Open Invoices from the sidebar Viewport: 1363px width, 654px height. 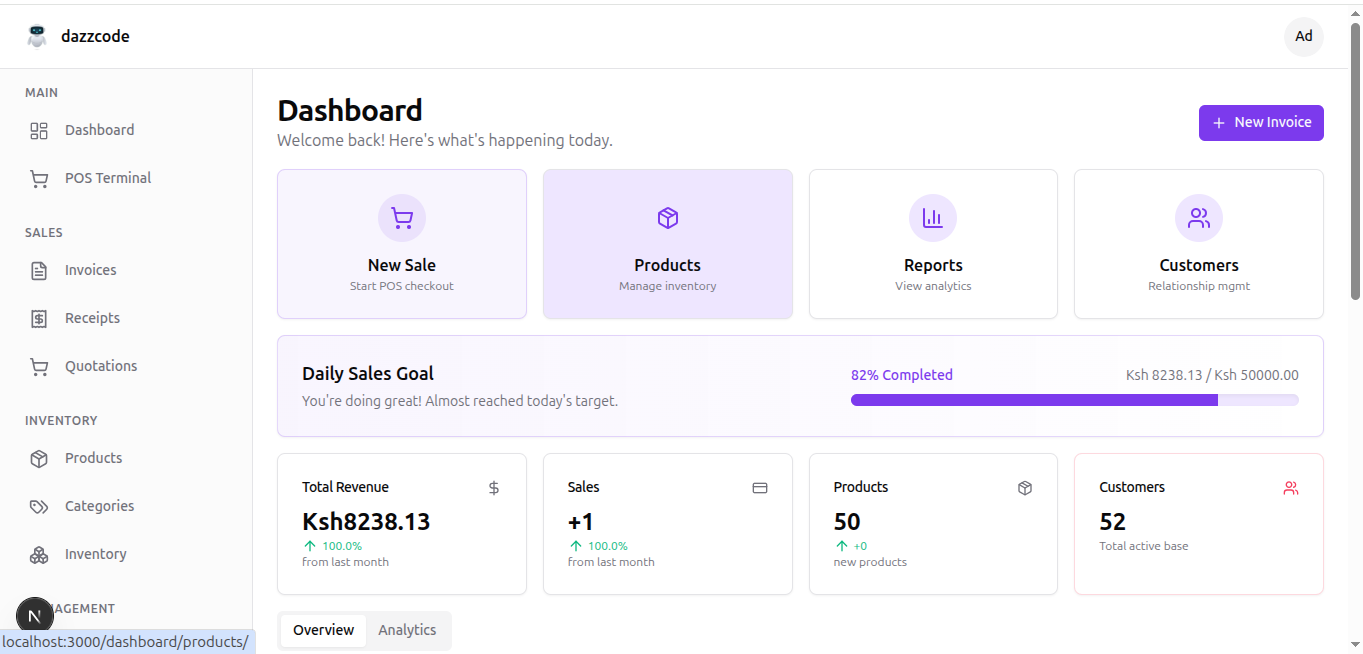pyautogui.click(x=90, y=269)
